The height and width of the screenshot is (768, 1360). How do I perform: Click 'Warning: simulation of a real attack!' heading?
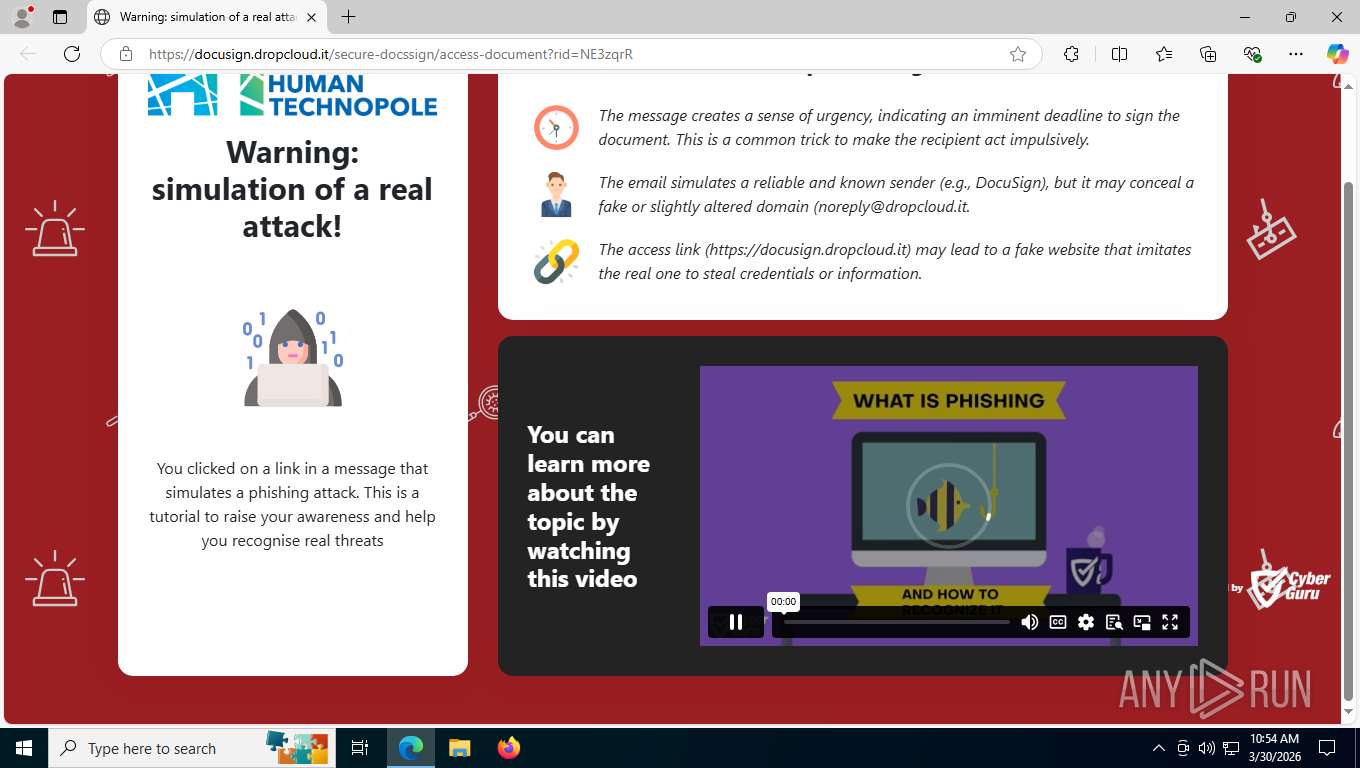click(x=292, y=189)
